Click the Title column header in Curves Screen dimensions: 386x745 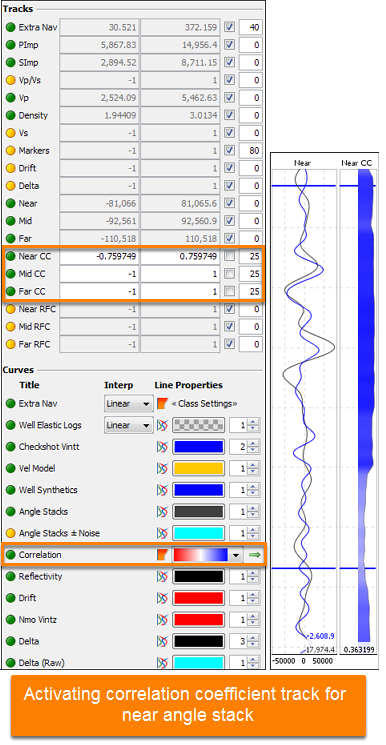pos(29,385)
